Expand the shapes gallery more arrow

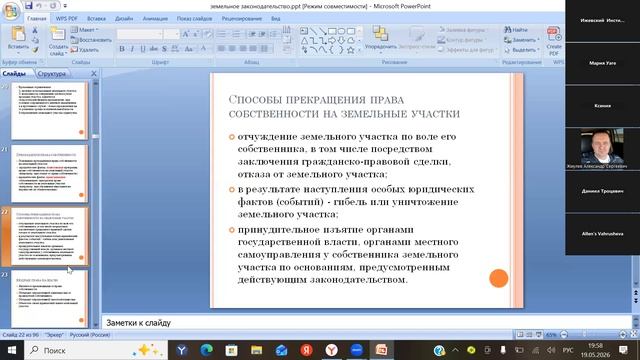pyautogui.click(x=359, y=50)
